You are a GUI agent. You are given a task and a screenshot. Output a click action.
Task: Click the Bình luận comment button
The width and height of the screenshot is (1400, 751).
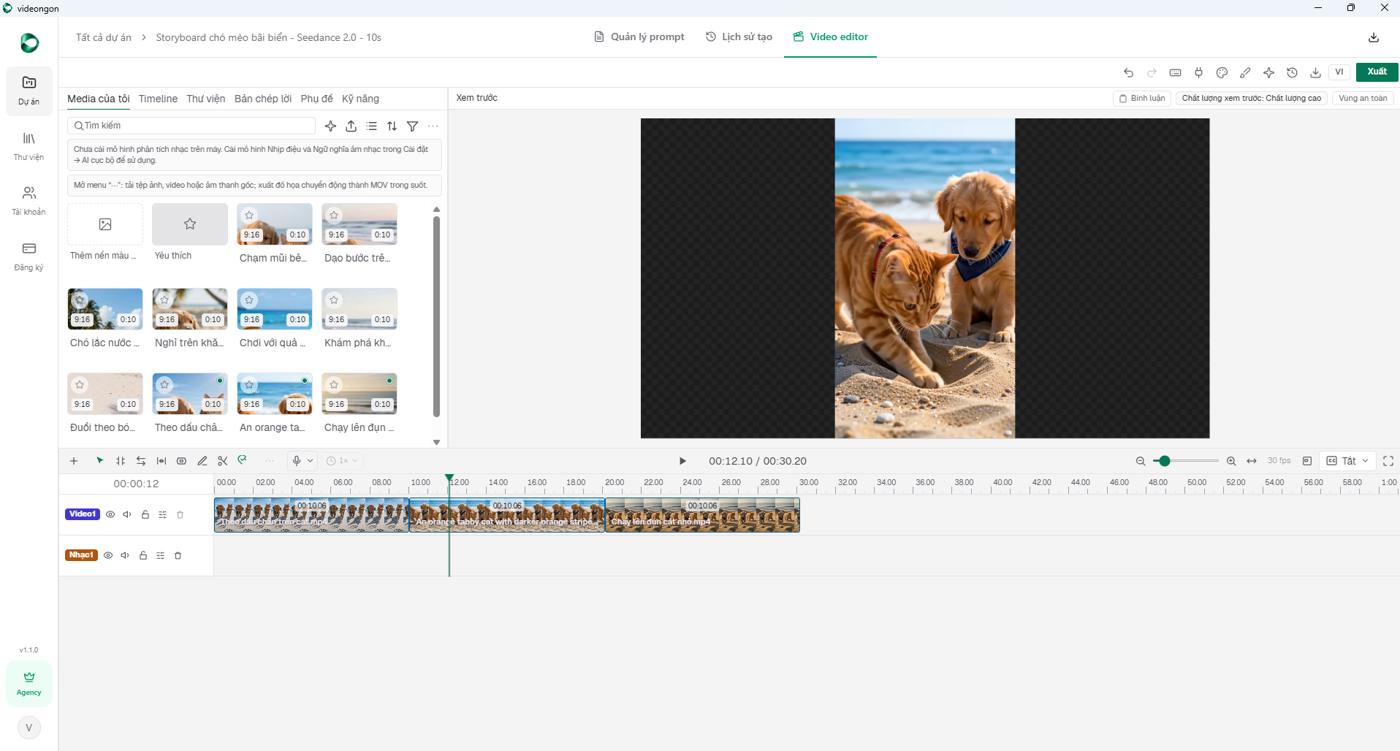(x=1142, y=98)
